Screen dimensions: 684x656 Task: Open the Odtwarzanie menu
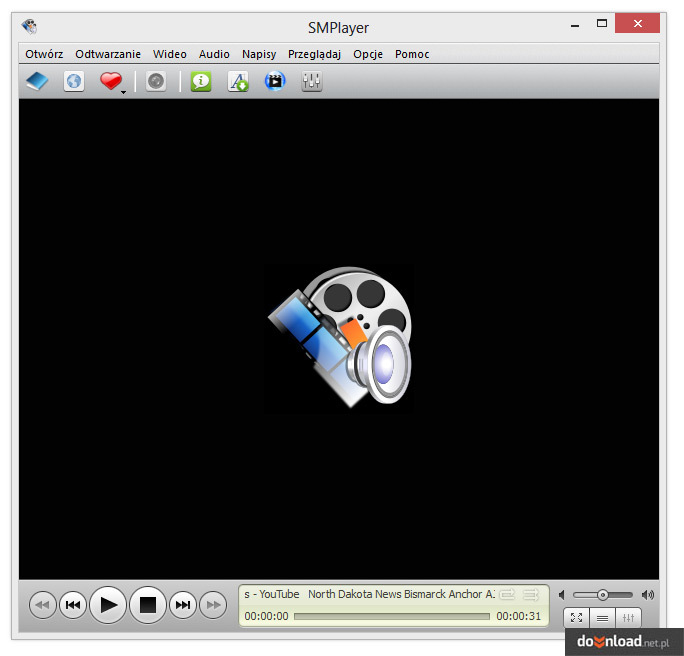click(108, 54)
